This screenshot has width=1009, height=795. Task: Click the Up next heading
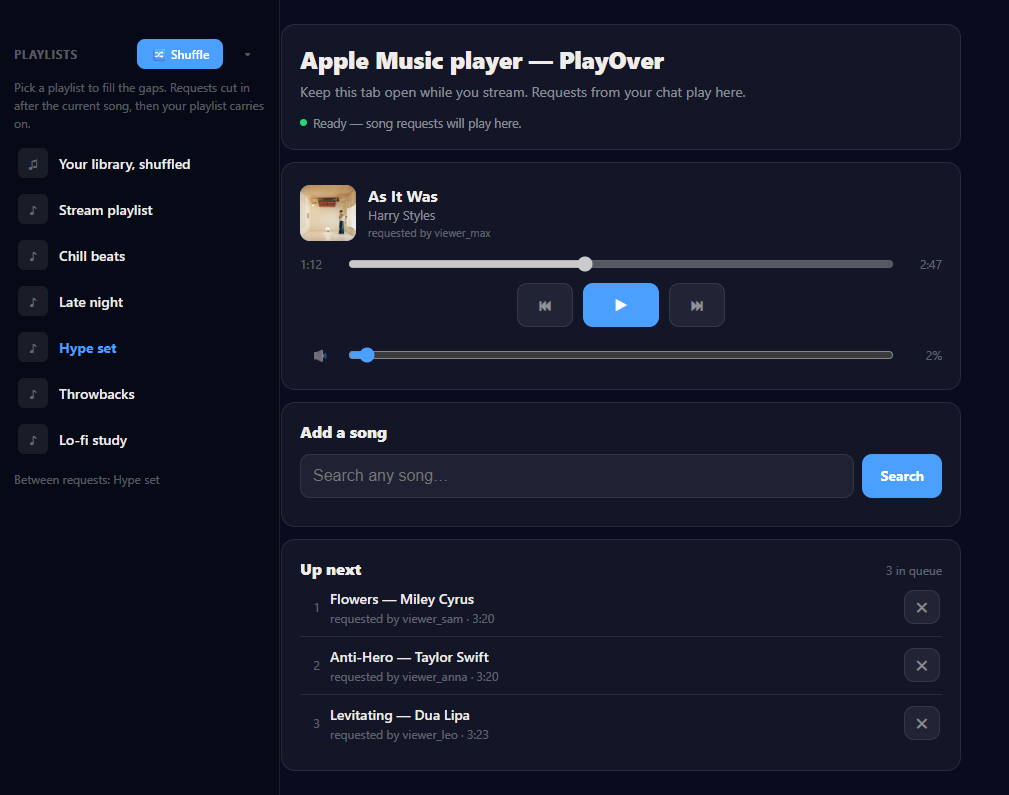331,570
